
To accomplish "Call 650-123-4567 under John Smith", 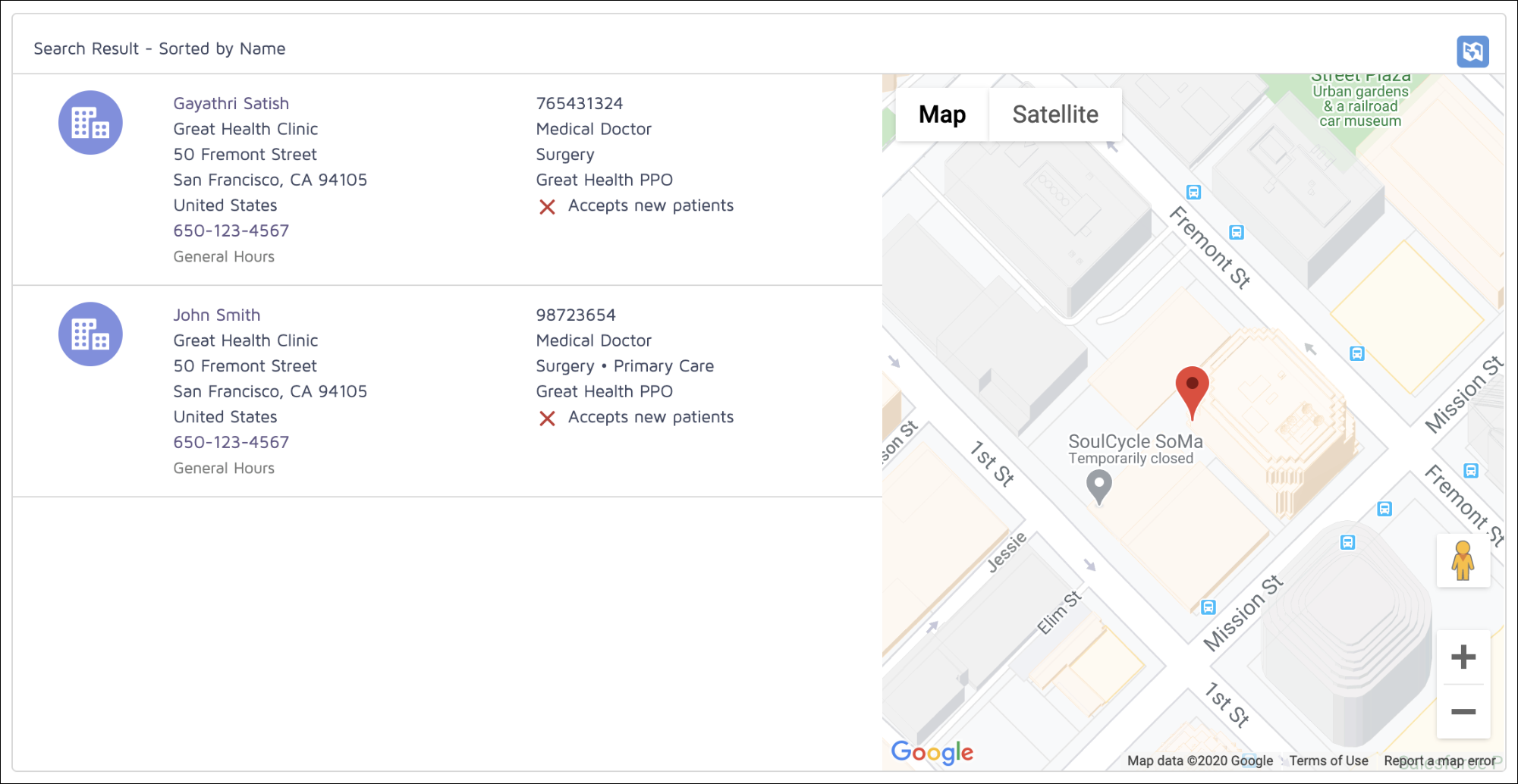I will click(x=231, y=442).
